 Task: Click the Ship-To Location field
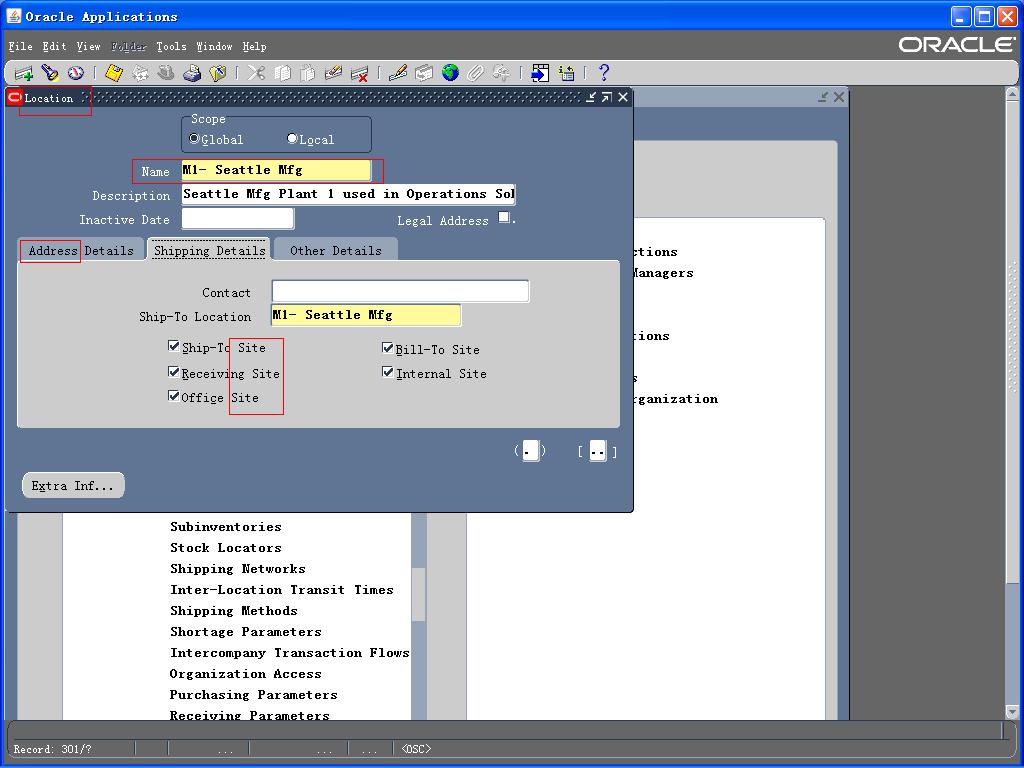[x=366, y=315]
